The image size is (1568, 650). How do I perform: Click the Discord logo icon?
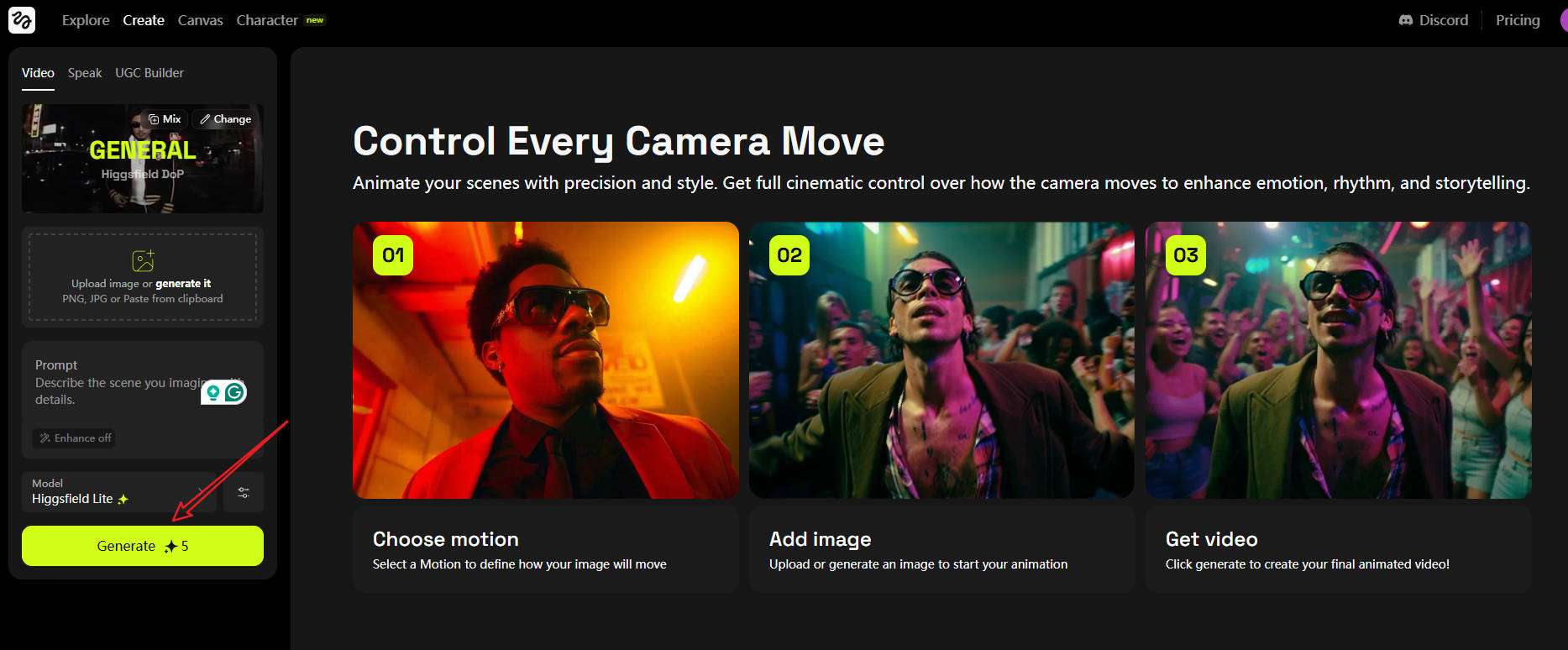[x=1406, y=20]
